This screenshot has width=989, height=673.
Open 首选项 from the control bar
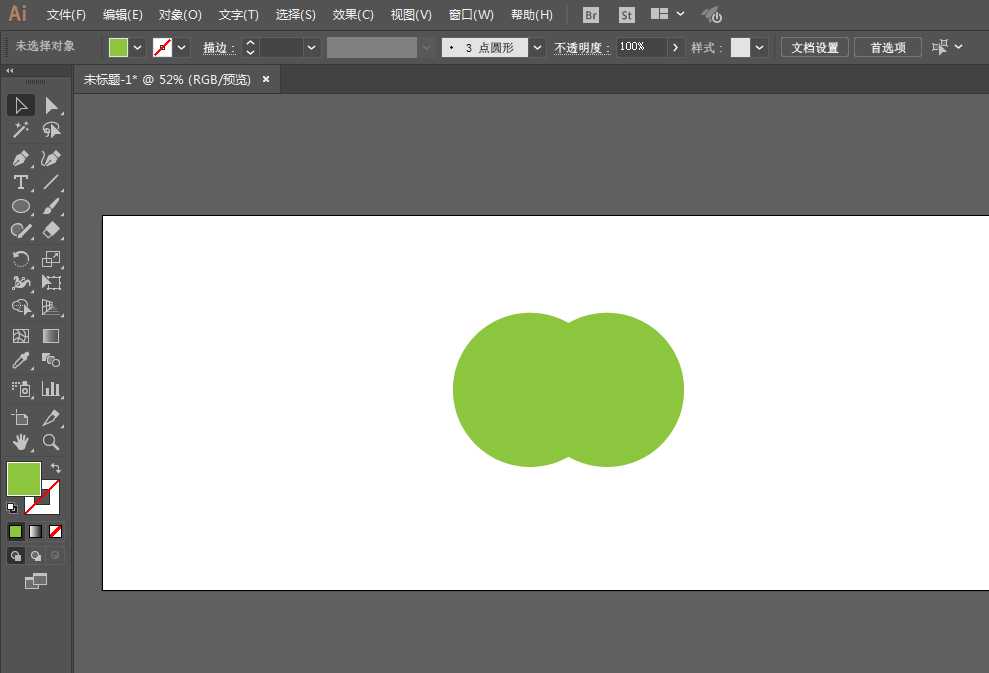[x=887, y=46]
